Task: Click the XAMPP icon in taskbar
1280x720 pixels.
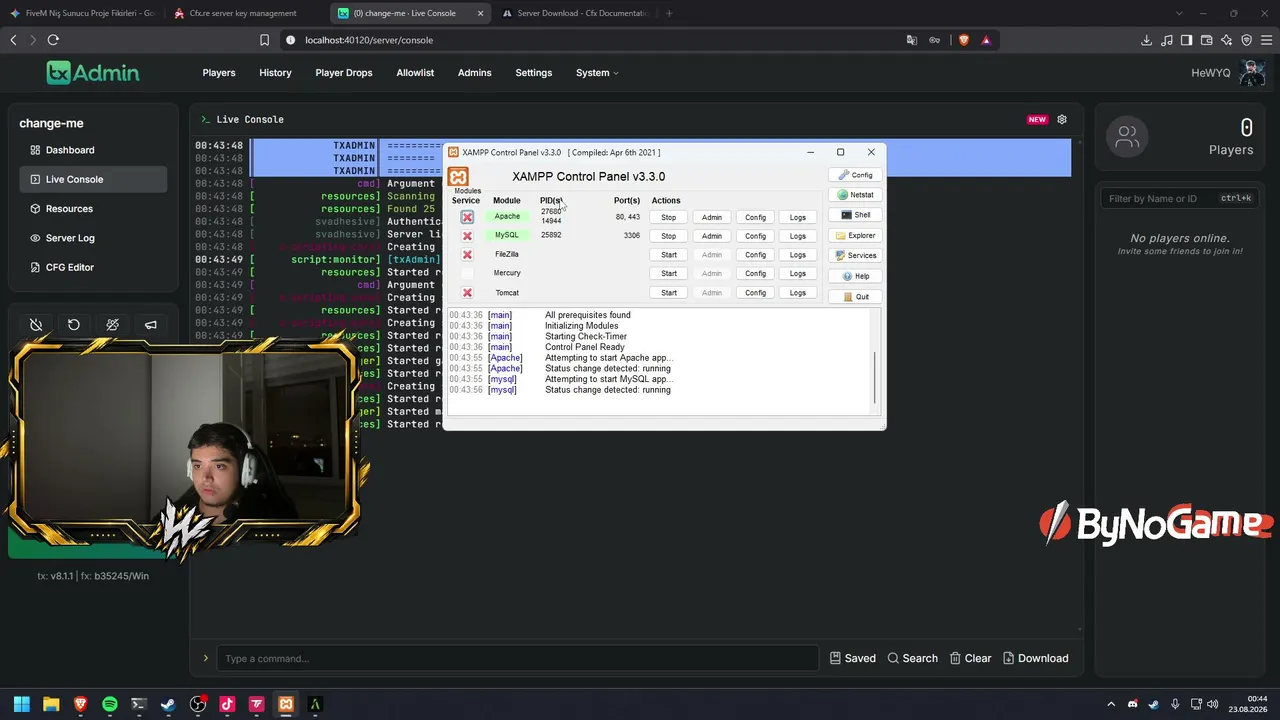Action: (x=286, y=704)
